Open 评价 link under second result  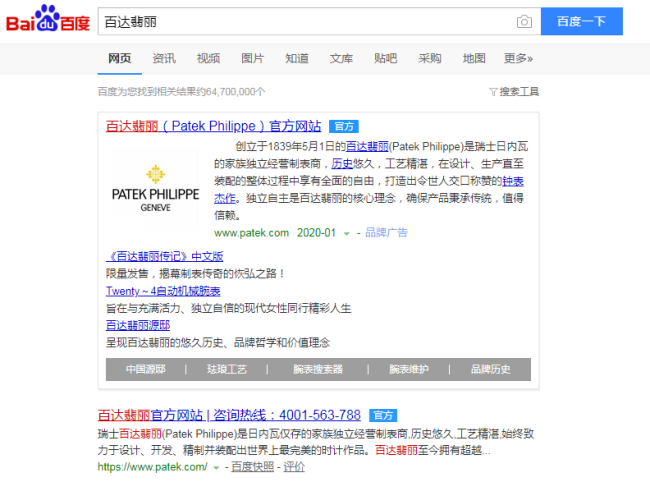tap(294, 467)
